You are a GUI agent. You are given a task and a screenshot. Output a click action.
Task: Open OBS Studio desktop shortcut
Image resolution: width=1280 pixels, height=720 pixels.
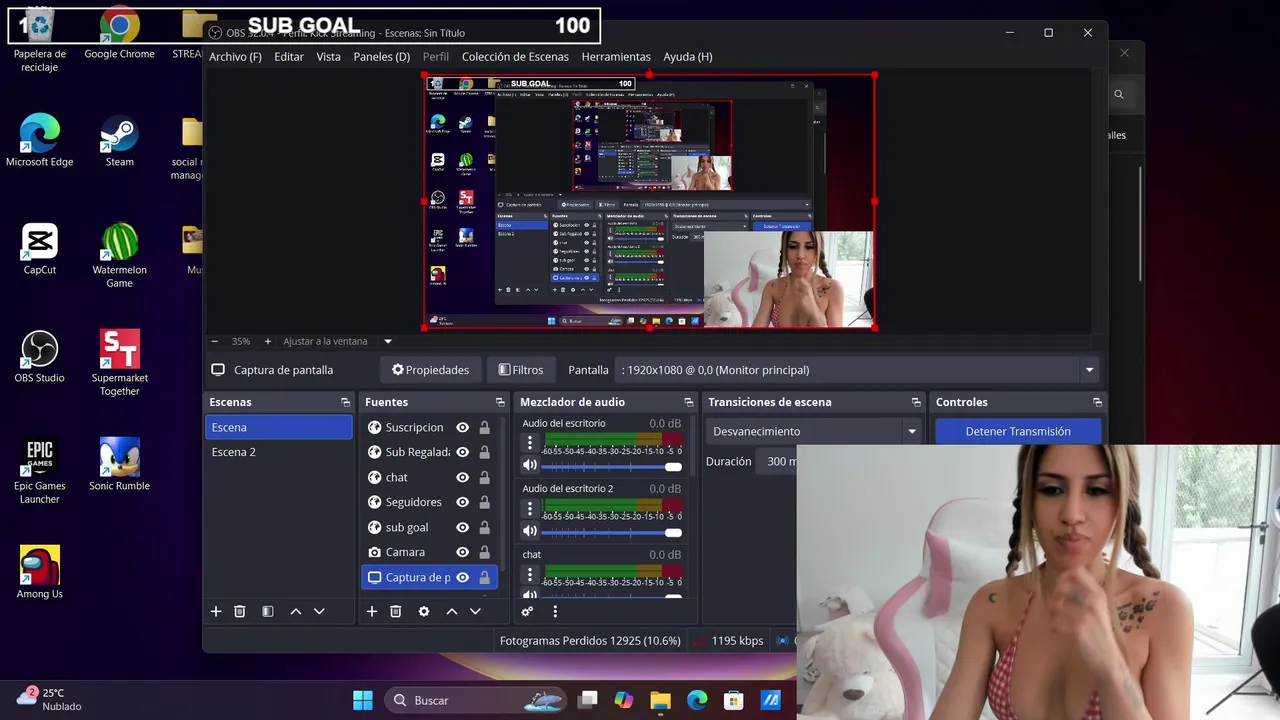tap(39, 357)
